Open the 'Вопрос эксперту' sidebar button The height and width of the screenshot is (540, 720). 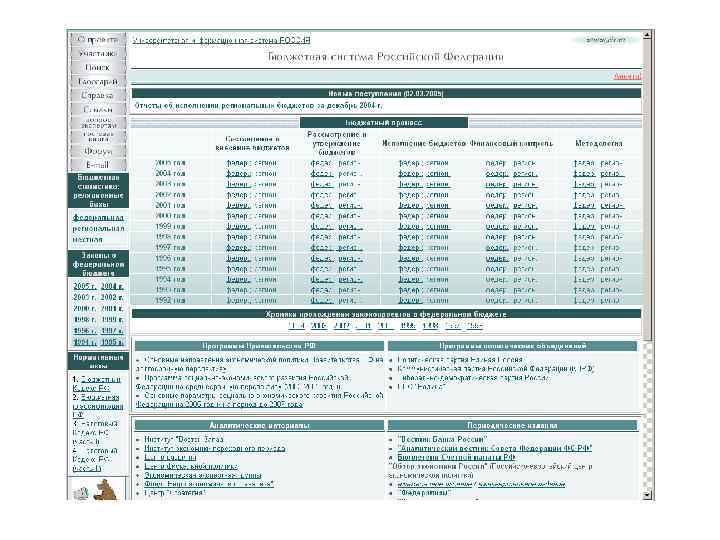coord(98,123)
